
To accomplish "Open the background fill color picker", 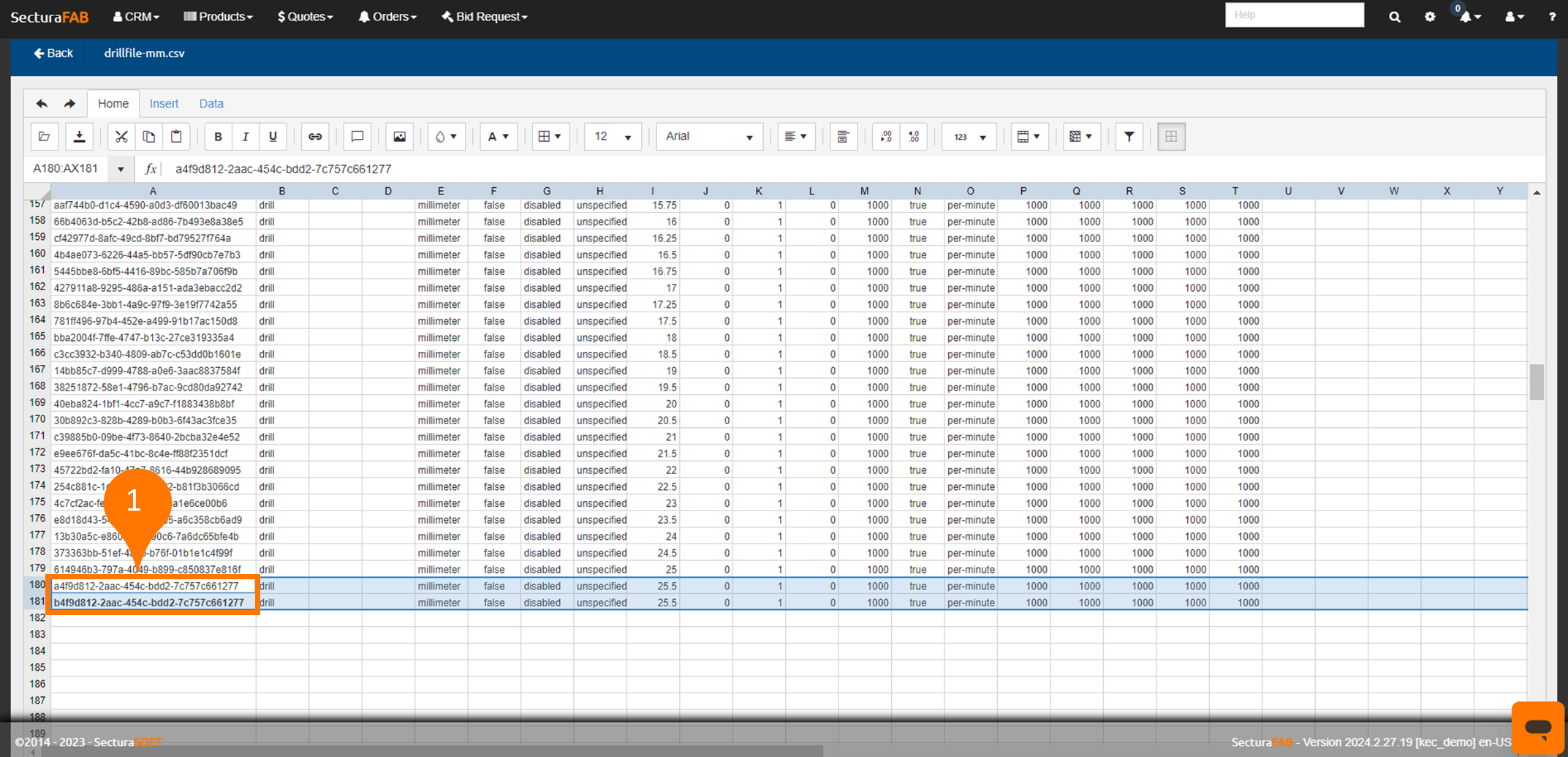I will coord(446,137).
